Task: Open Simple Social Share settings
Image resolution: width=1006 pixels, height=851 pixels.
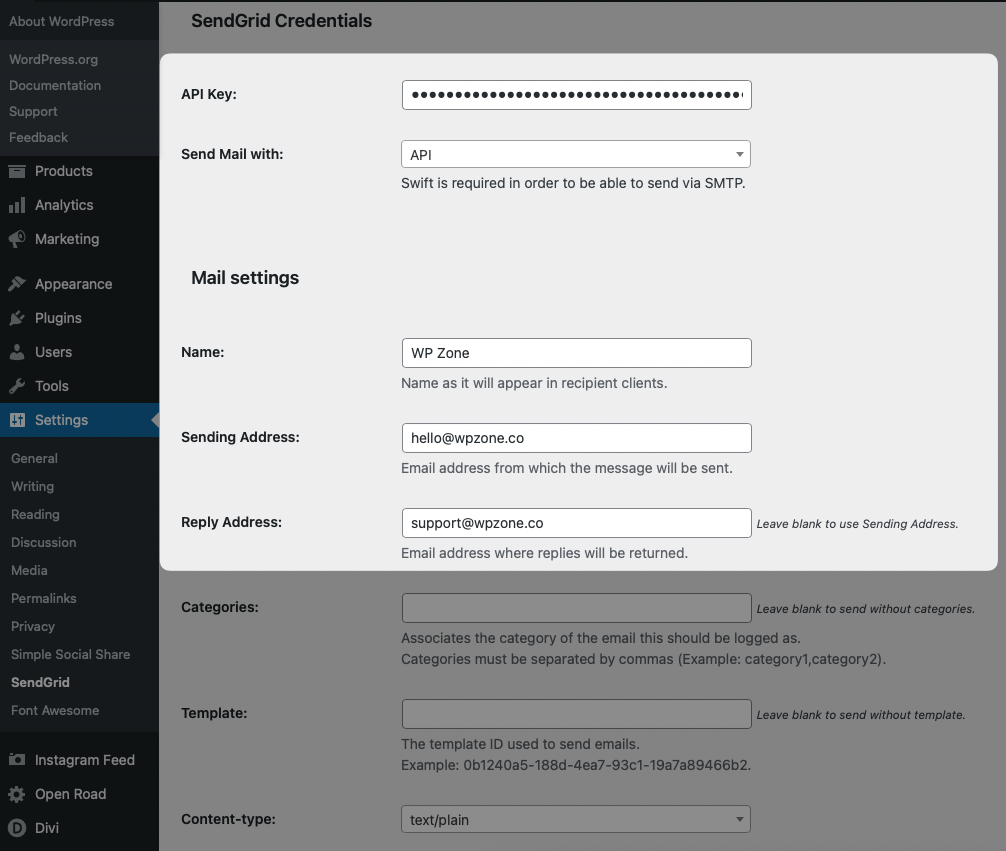Action: 71,655
